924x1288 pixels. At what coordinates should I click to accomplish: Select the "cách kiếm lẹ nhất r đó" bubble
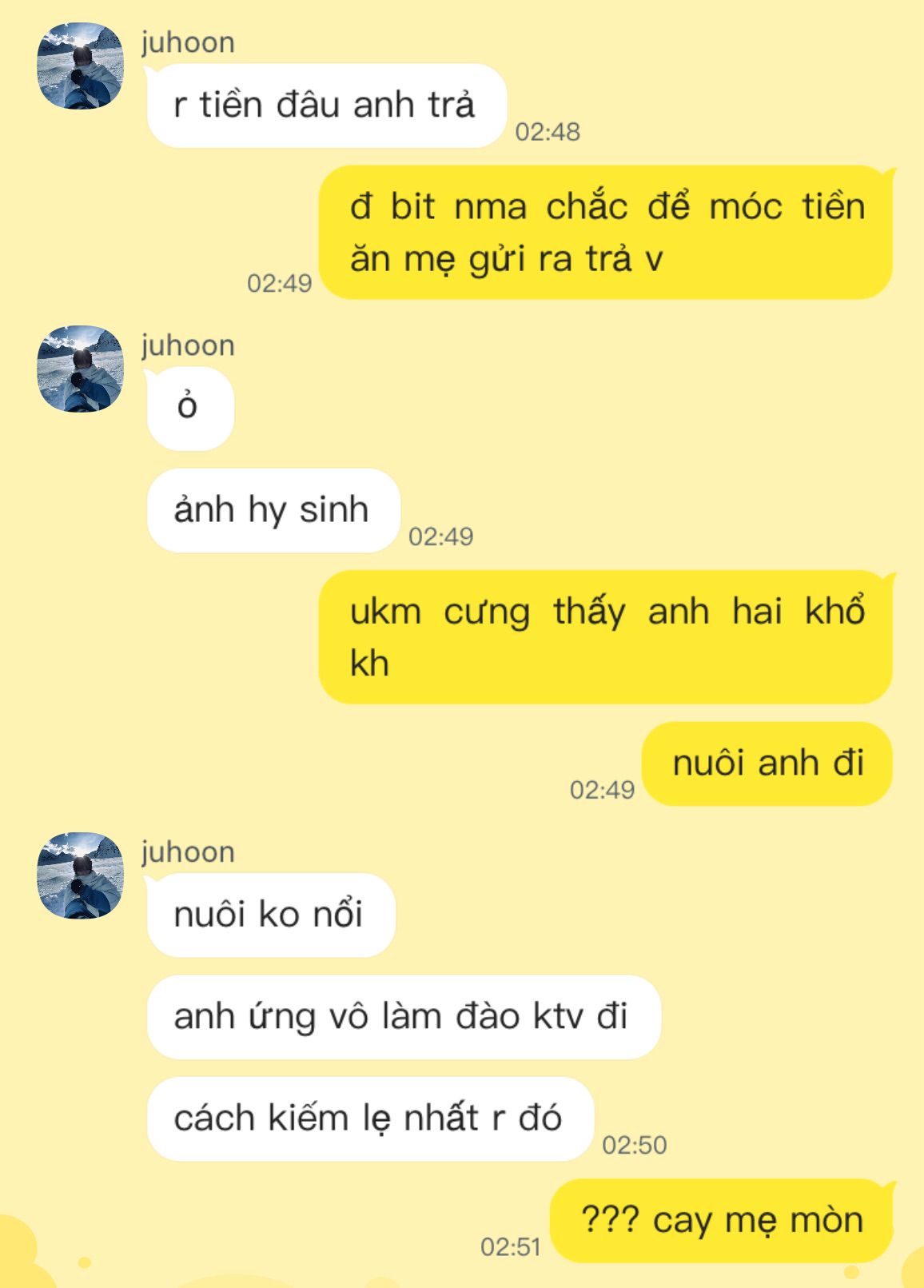(x=370, y=1119)
